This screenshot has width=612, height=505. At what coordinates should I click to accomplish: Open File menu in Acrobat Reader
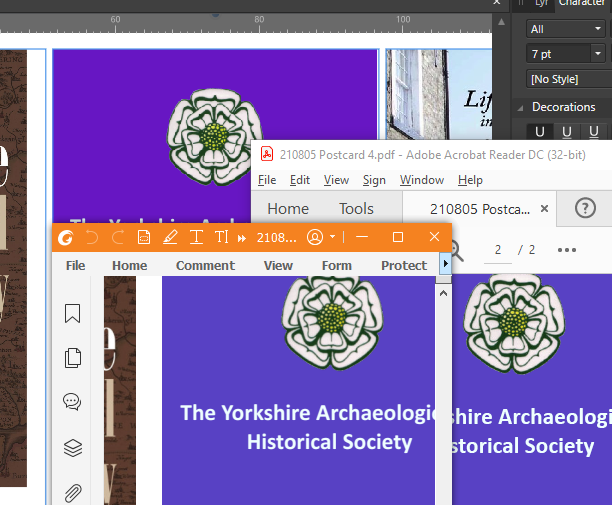[267, 180]
